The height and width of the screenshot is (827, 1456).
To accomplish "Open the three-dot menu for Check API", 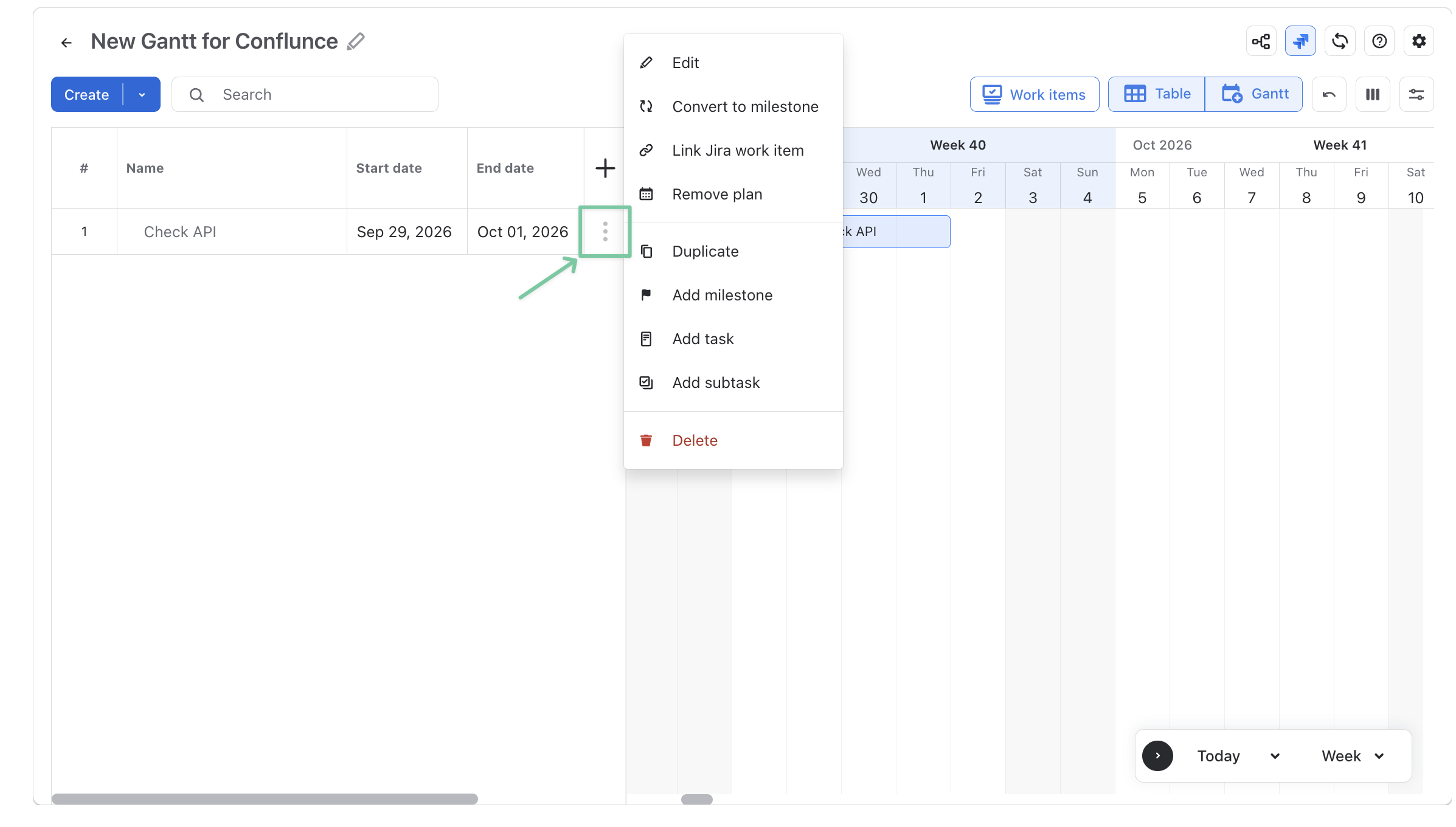I will click(605, 232).
